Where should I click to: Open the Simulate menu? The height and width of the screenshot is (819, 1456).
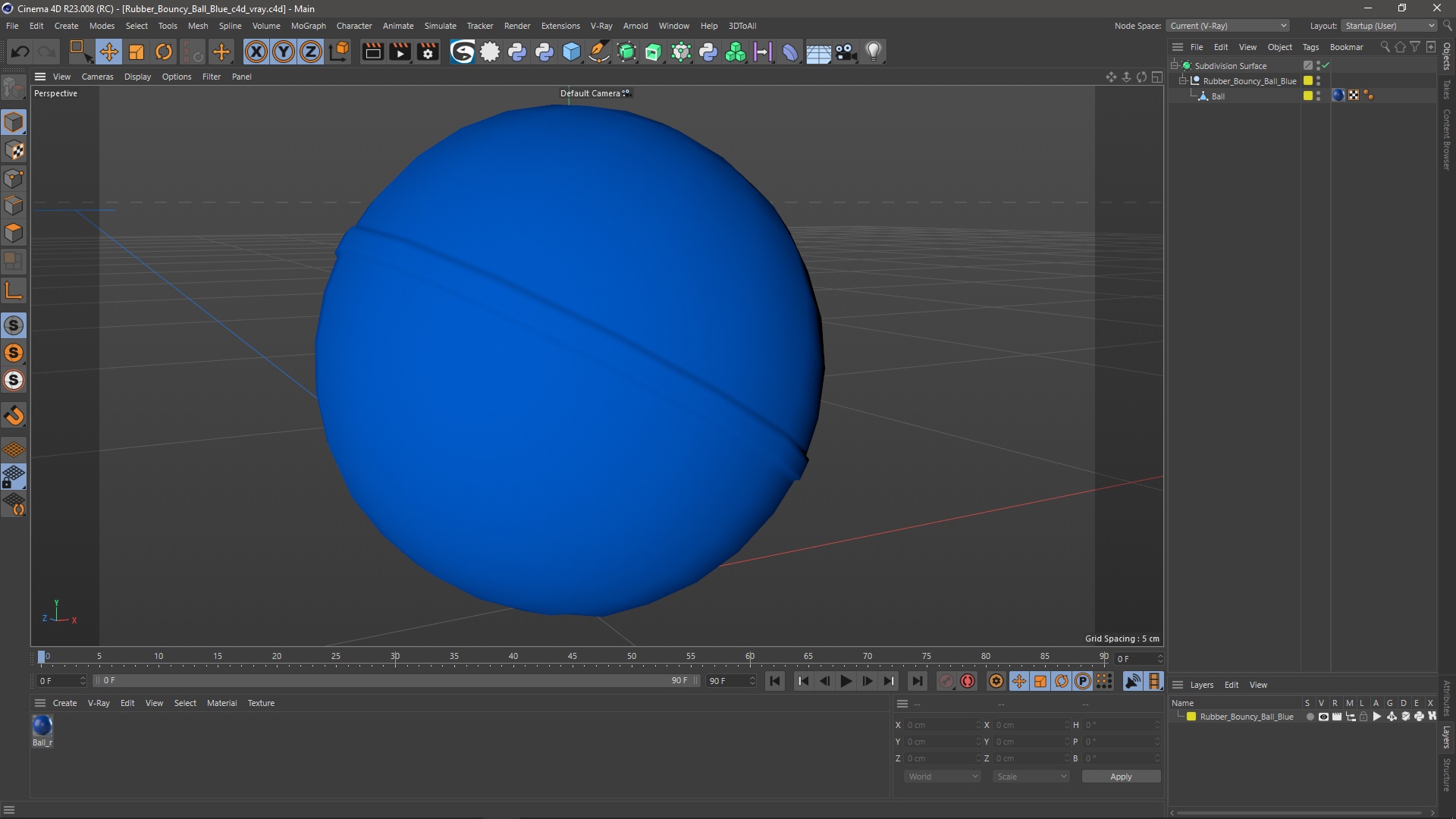point(440,25)
